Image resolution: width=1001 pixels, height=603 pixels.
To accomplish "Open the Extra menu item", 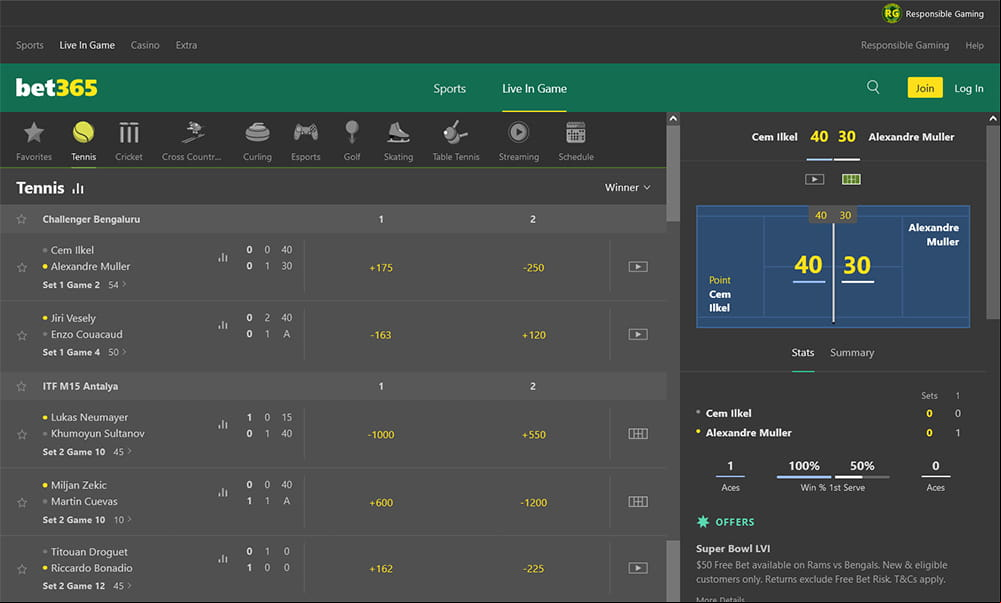I will (186, 45).
